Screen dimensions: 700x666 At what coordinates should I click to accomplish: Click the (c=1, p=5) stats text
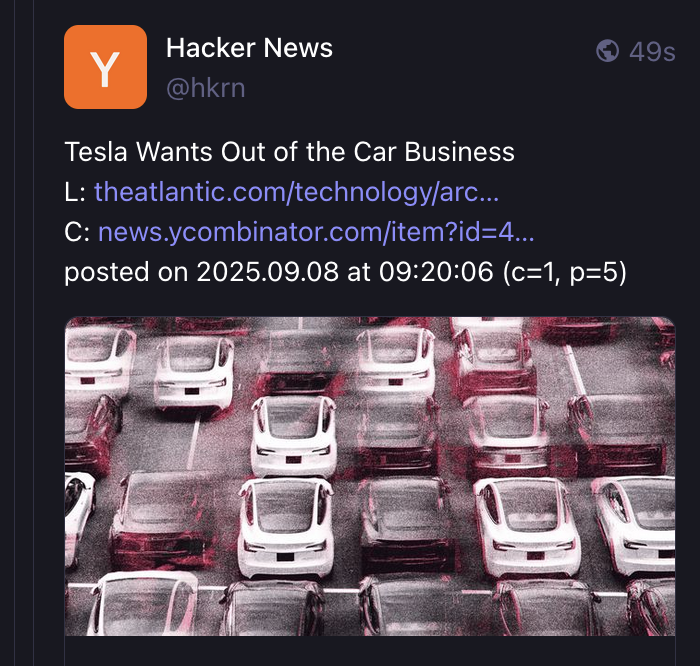coord(564,272)
